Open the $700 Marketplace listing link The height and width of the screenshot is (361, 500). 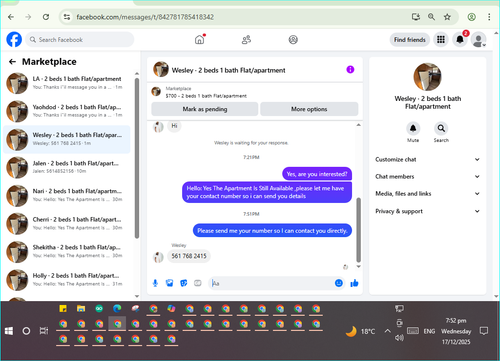[206, 96]
